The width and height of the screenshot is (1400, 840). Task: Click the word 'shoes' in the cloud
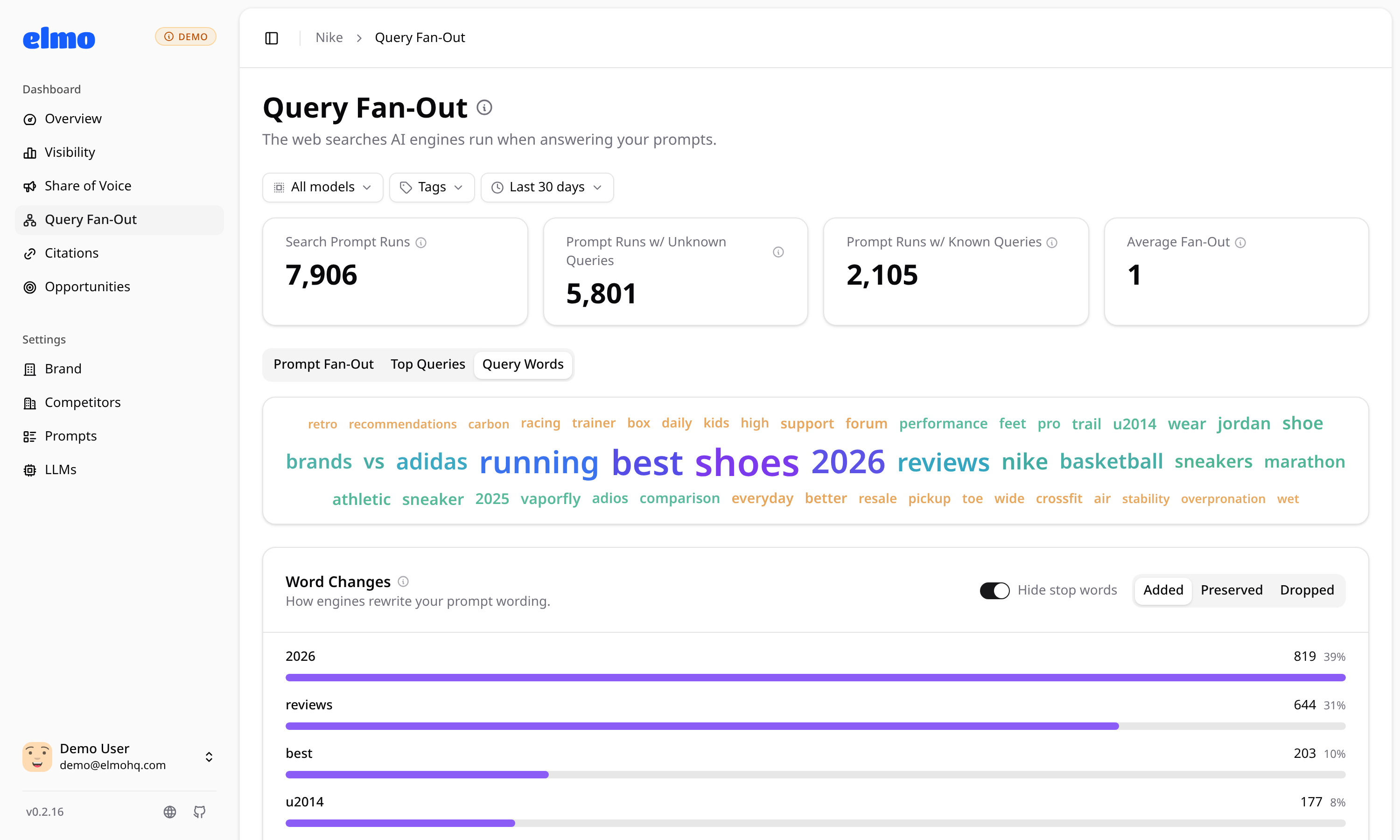pos(747,463)
